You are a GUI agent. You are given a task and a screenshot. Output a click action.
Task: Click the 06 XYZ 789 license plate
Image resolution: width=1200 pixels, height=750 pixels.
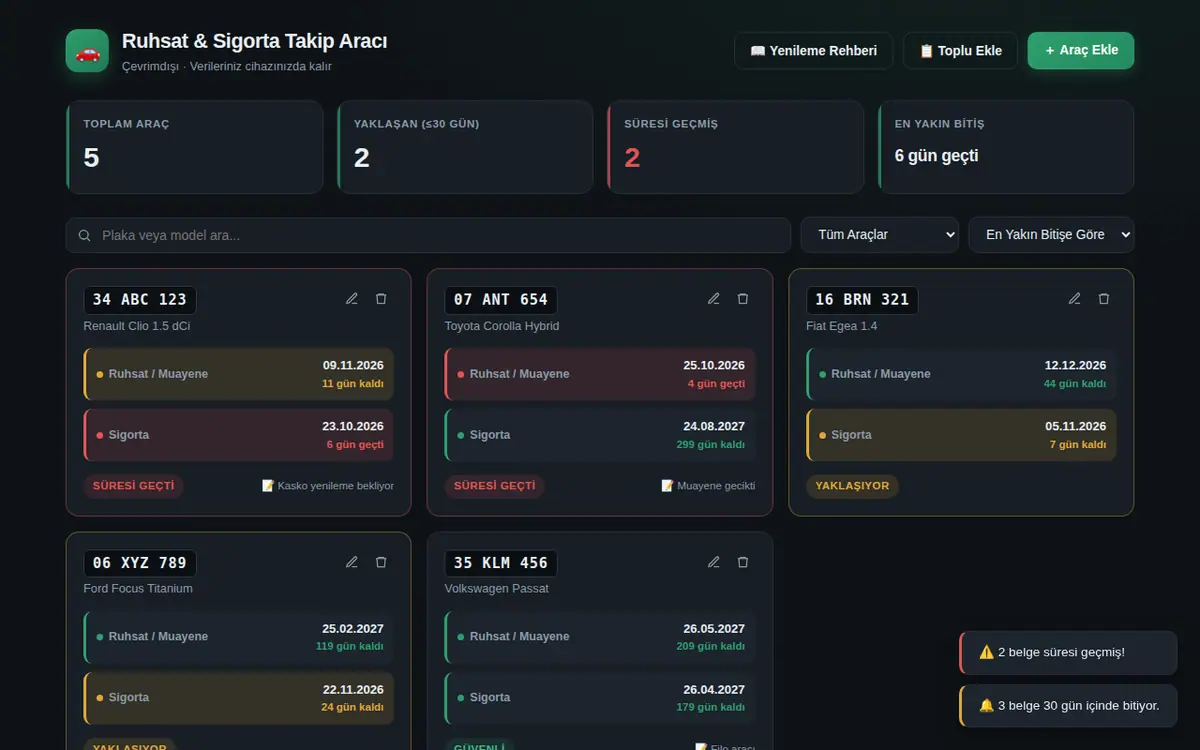click(140, 563)
